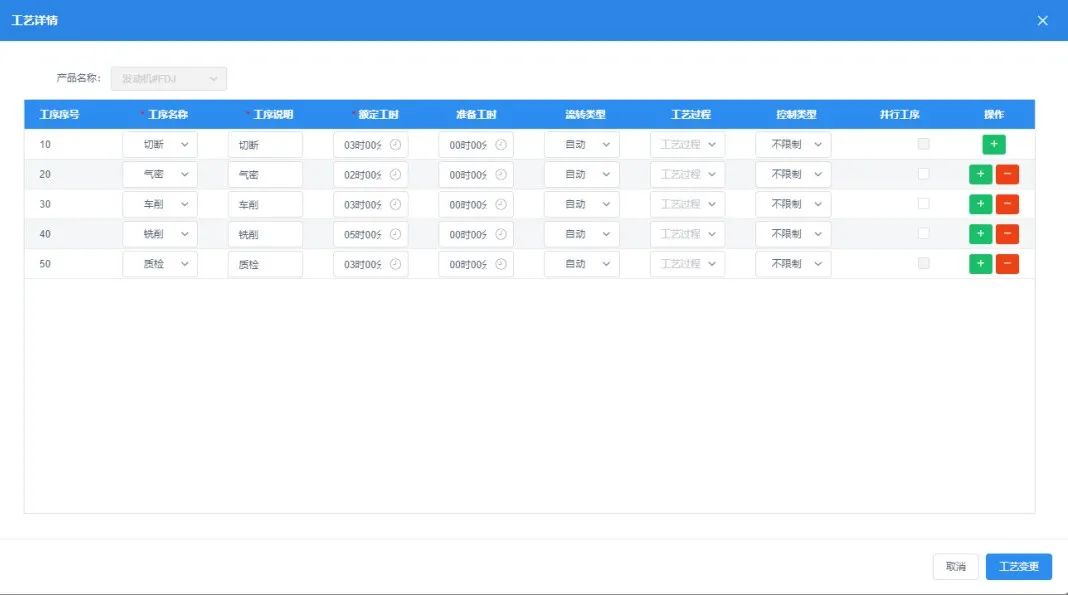The image size is (1068, 595).
Task: Check 并行工序 for process 10
Action: 924,144
